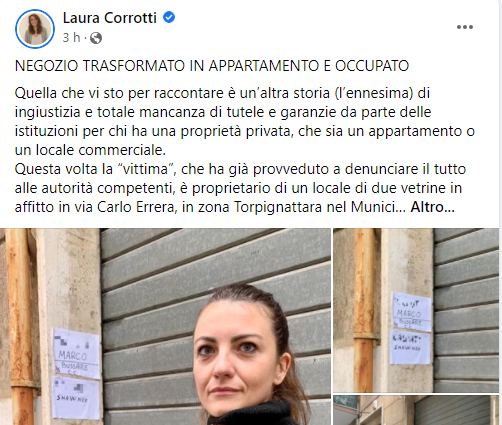Open the Laura Corrotti profile name link
The width and height of the screenshot is (502, 425).
point(110,18)
